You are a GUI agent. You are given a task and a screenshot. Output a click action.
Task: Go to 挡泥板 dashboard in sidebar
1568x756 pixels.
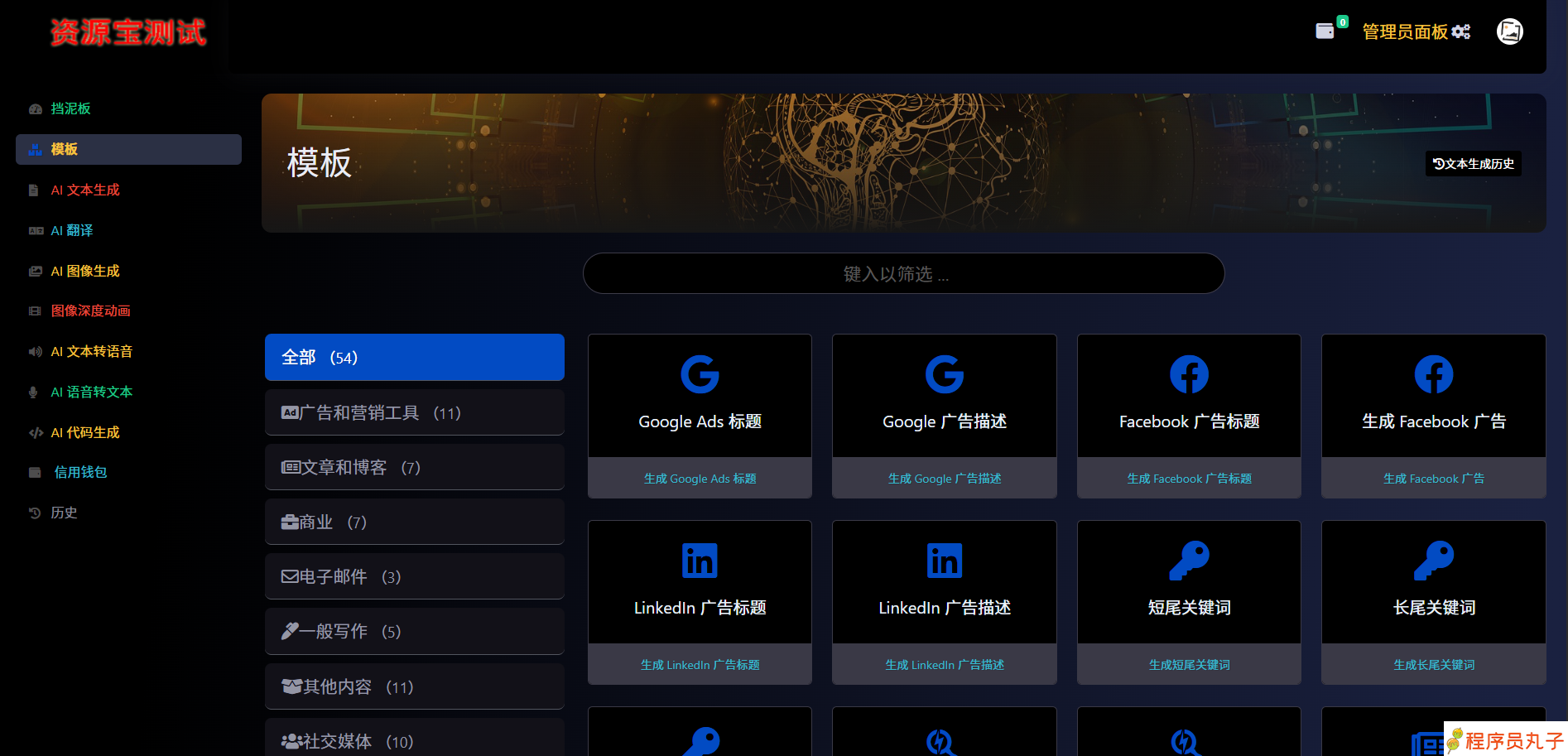pyautogui.click(x=71, y=108)
